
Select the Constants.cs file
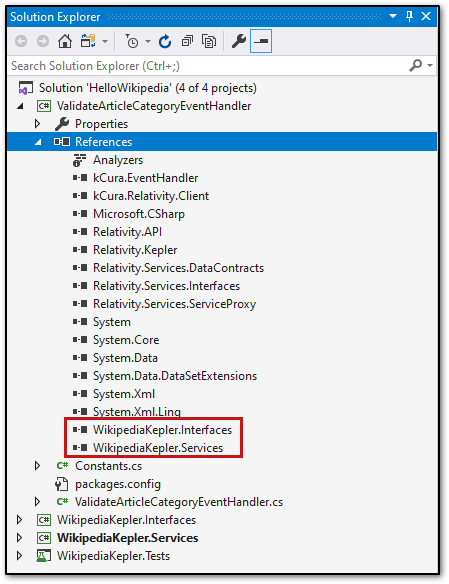108,466
